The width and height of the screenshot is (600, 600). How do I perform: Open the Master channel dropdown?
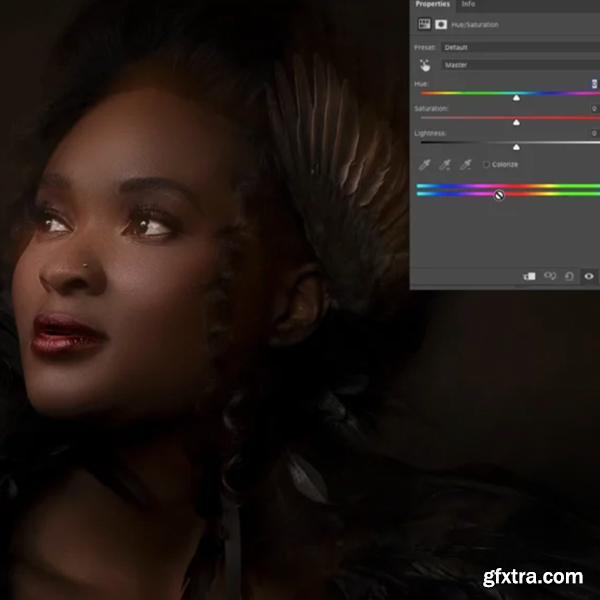pyautogui.click(x=520, y=65)
